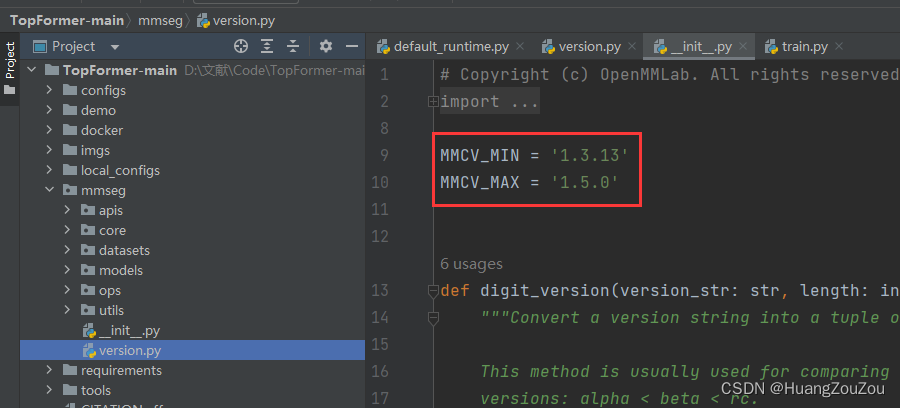Image resolution: width=900 pixels, height=408 pixels.
Task: Expand folded import block plus icon
Action: [x=433, y=102]
